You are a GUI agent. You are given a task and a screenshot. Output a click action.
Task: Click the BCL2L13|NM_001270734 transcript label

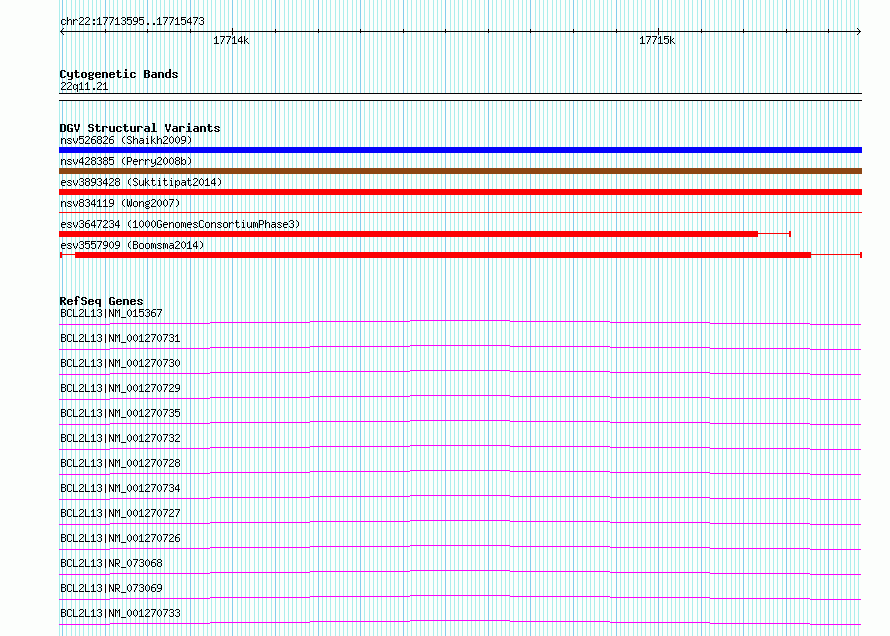click(120, 488)
